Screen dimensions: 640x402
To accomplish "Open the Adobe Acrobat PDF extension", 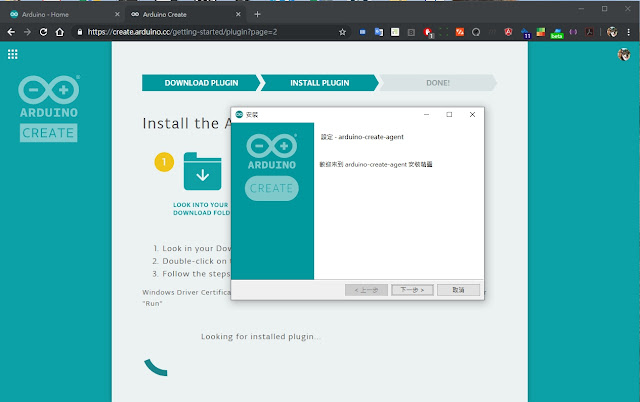I will tap(589, 32).
